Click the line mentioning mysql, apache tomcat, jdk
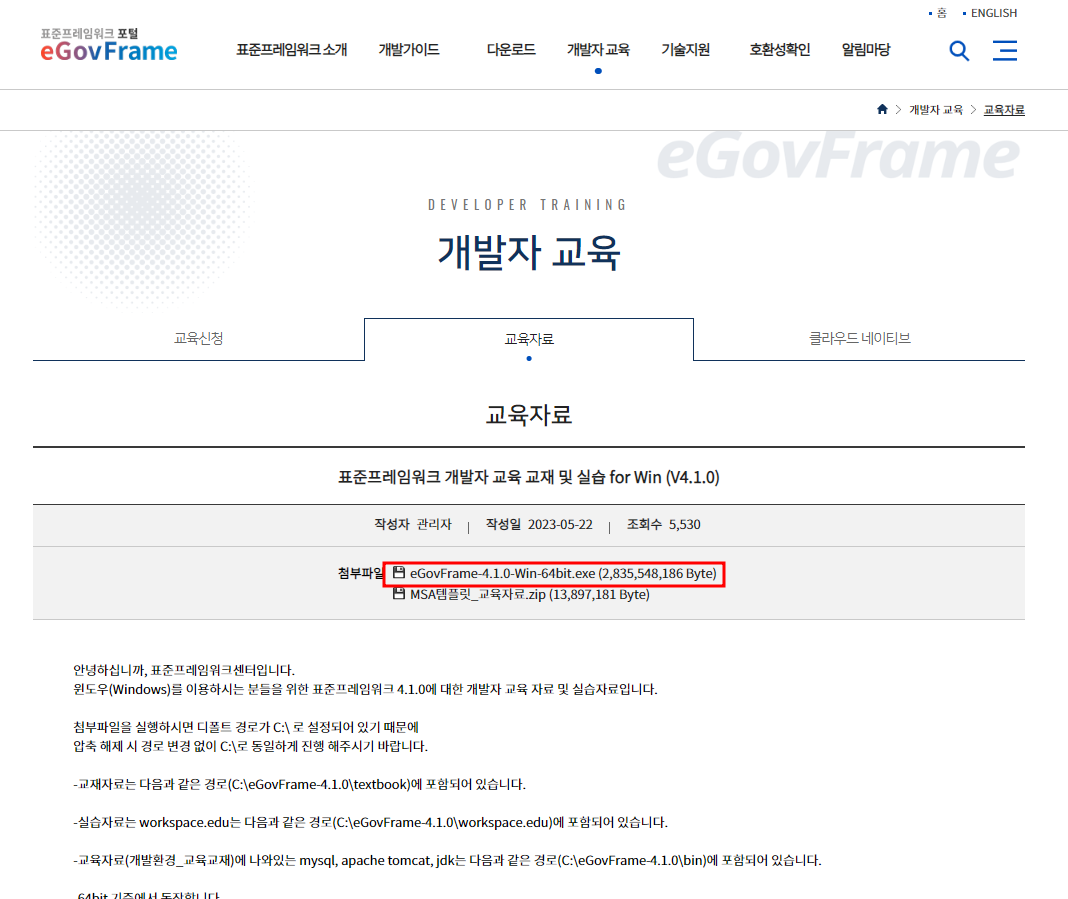The width and height of the screenshot is (1068, 899). coord(447,861)
